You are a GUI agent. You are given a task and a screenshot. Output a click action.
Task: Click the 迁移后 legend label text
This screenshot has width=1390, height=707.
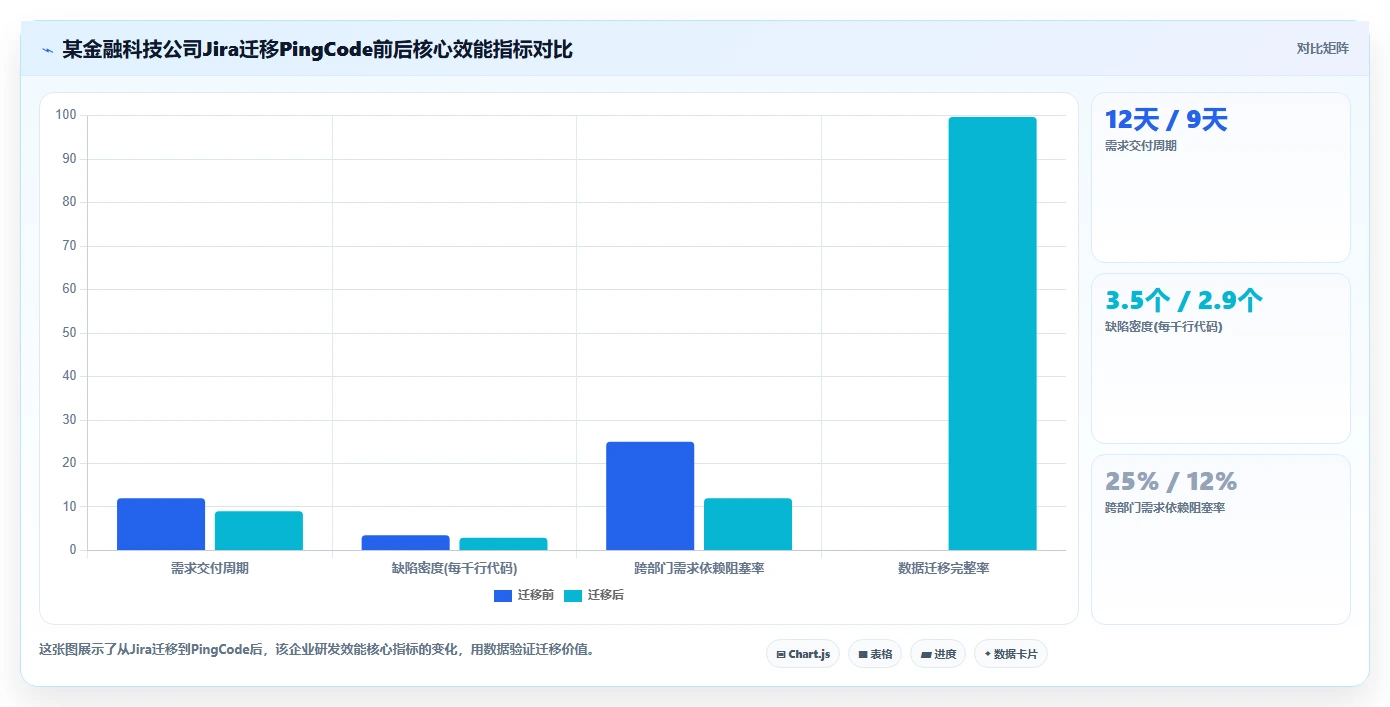(606, 595)
